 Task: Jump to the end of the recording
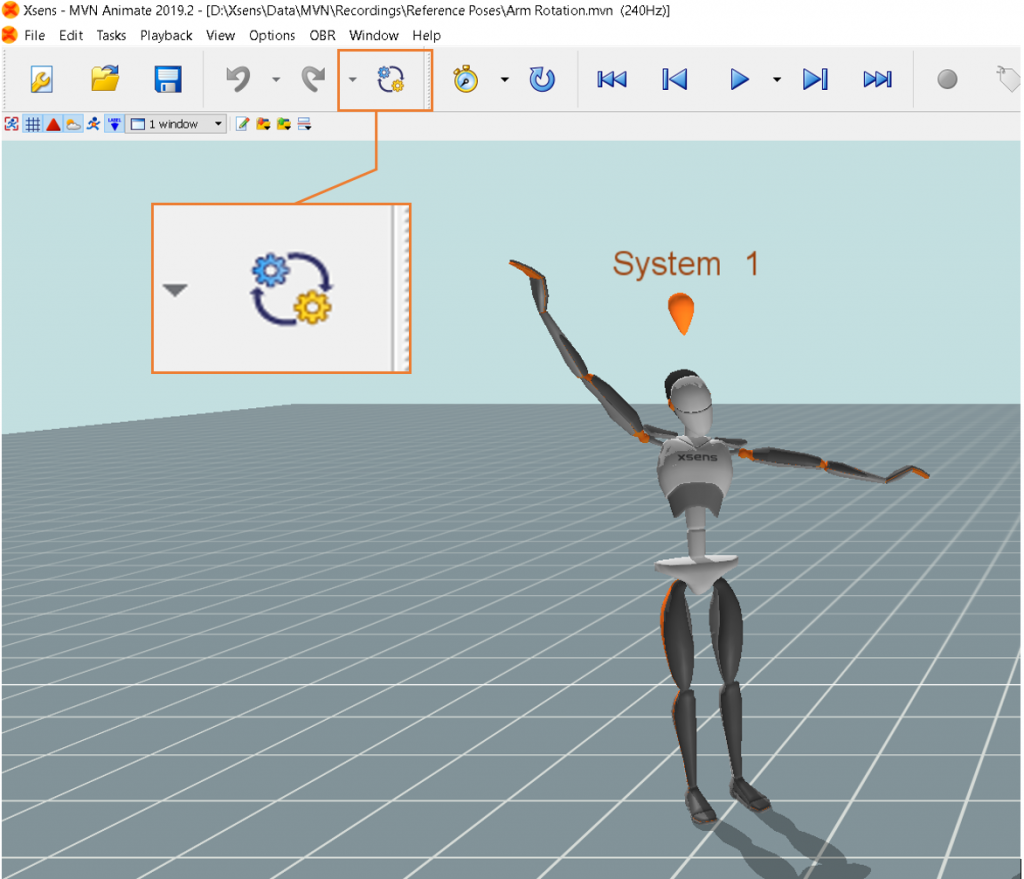point(877,80)
